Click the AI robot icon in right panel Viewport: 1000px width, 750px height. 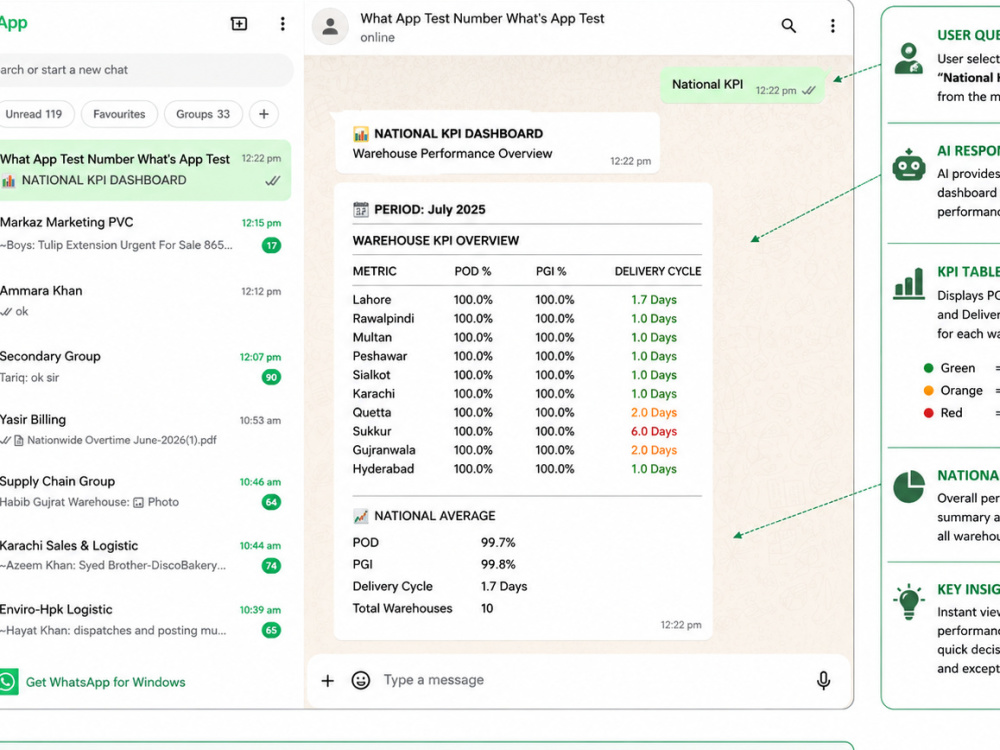coord(909,166)
